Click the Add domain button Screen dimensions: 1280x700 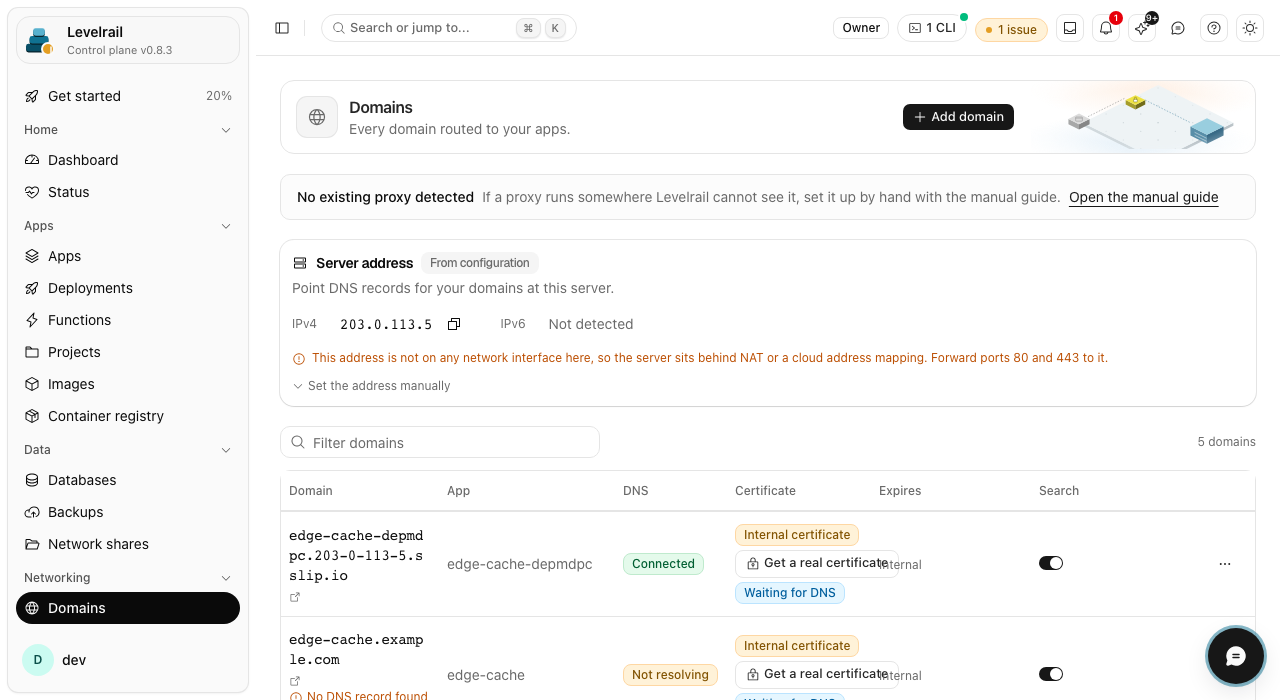tap(958, 117)
